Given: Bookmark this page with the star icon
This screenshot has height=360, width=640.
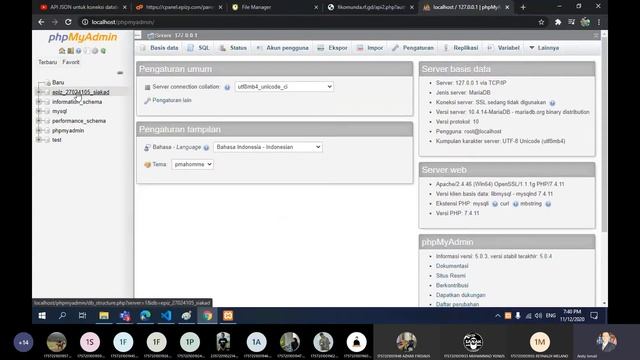Looking at the screenshot, I should [x=541, y=22].
